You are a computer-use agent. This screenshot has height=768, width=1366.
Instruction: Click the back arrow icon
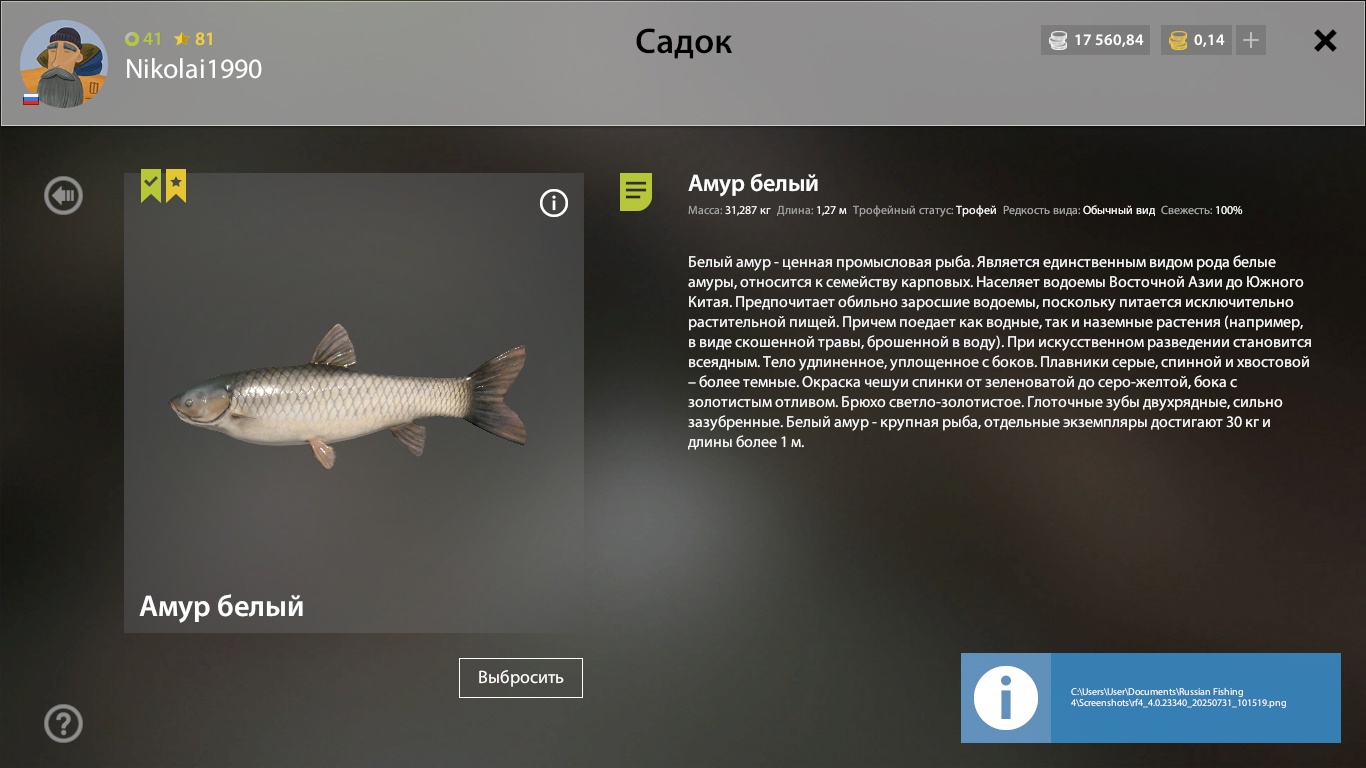(64, 195)
